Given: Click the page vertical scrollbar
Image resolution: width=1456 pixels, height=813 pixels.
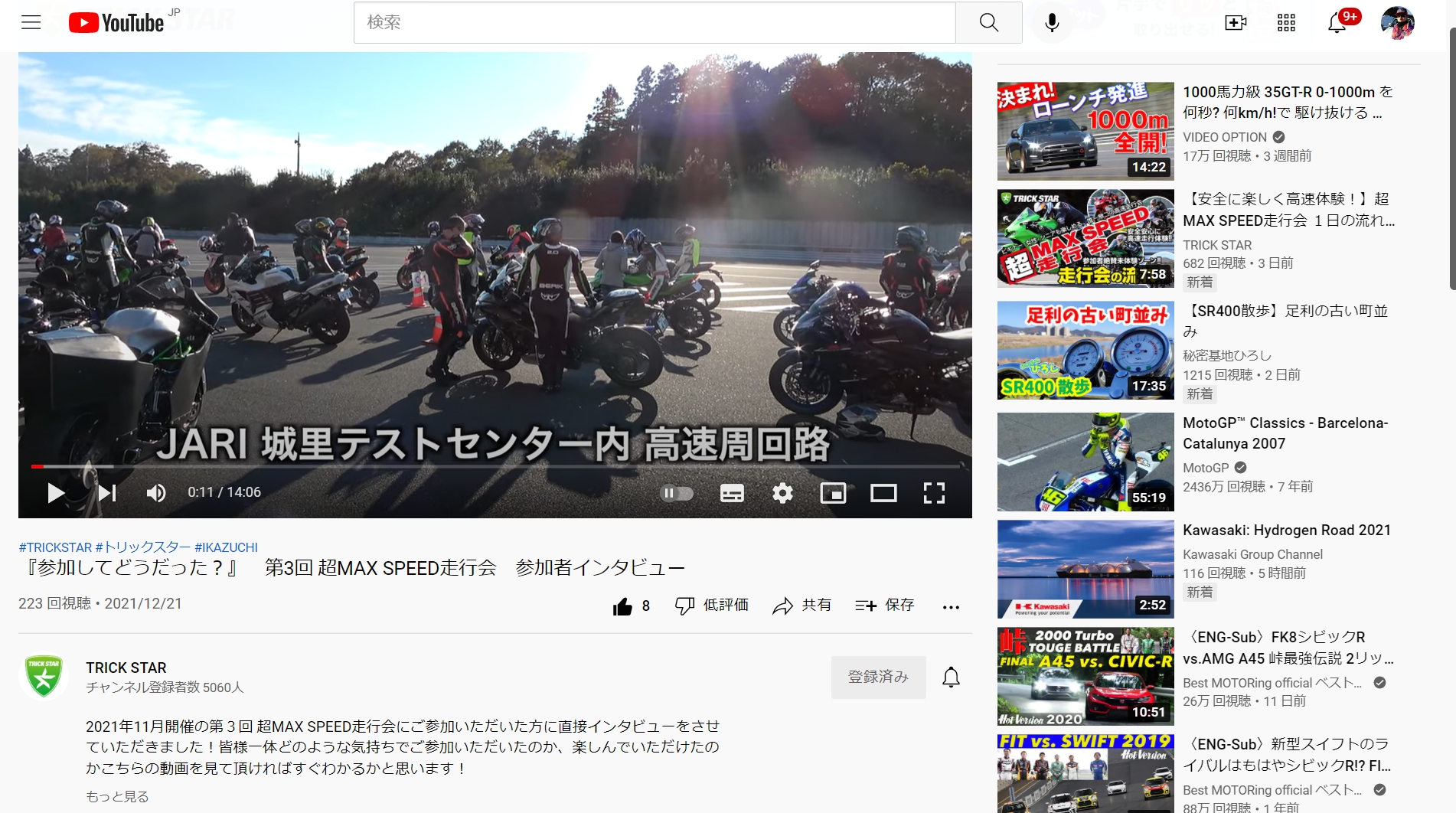Looking at the screenshot, I should 1451,158.
